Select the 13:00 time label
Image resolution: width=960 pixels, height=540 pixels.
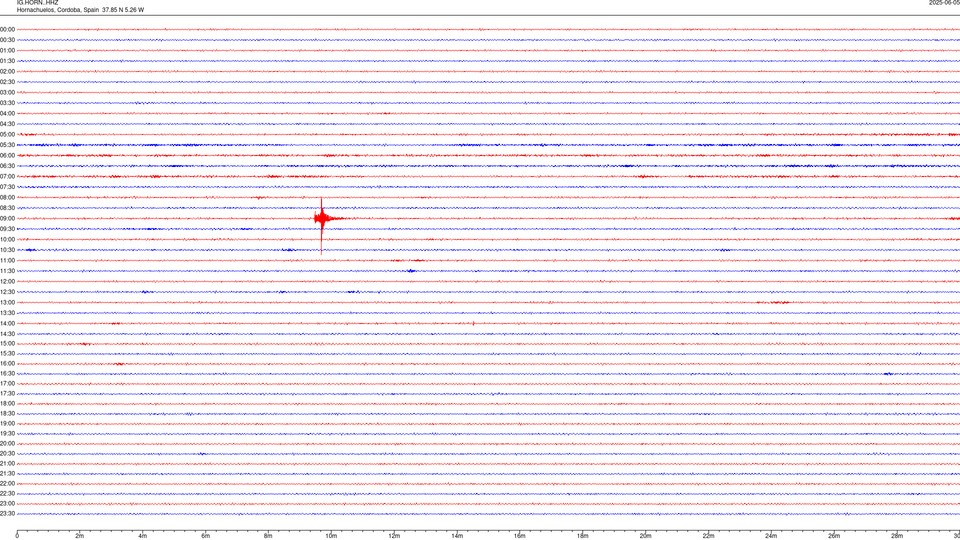[x=7, y=302]
